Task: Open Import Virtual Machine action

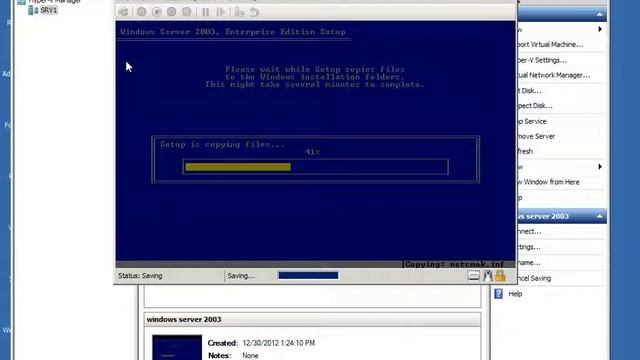Action: pos(549,44)
